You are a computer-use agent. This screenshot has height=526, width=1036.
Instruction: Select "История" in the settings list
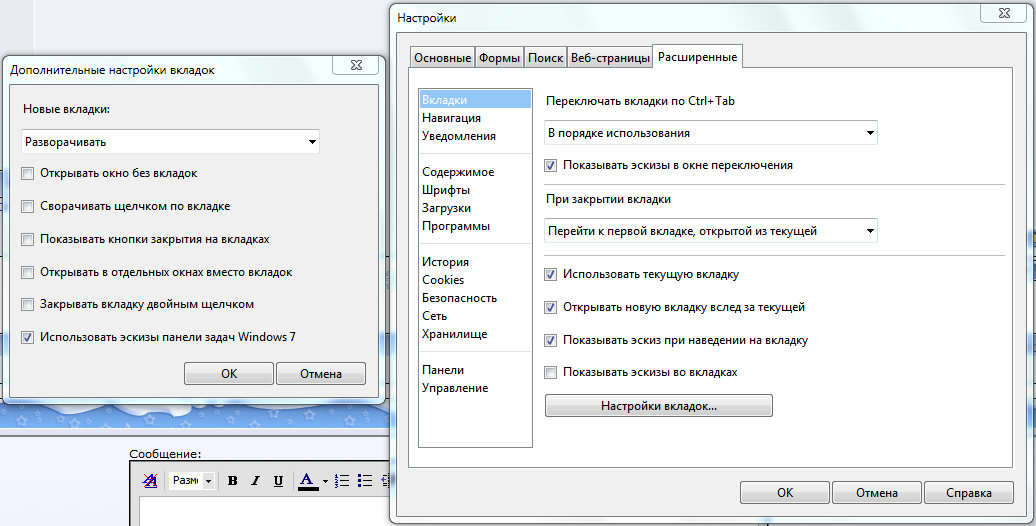point(475,262)
